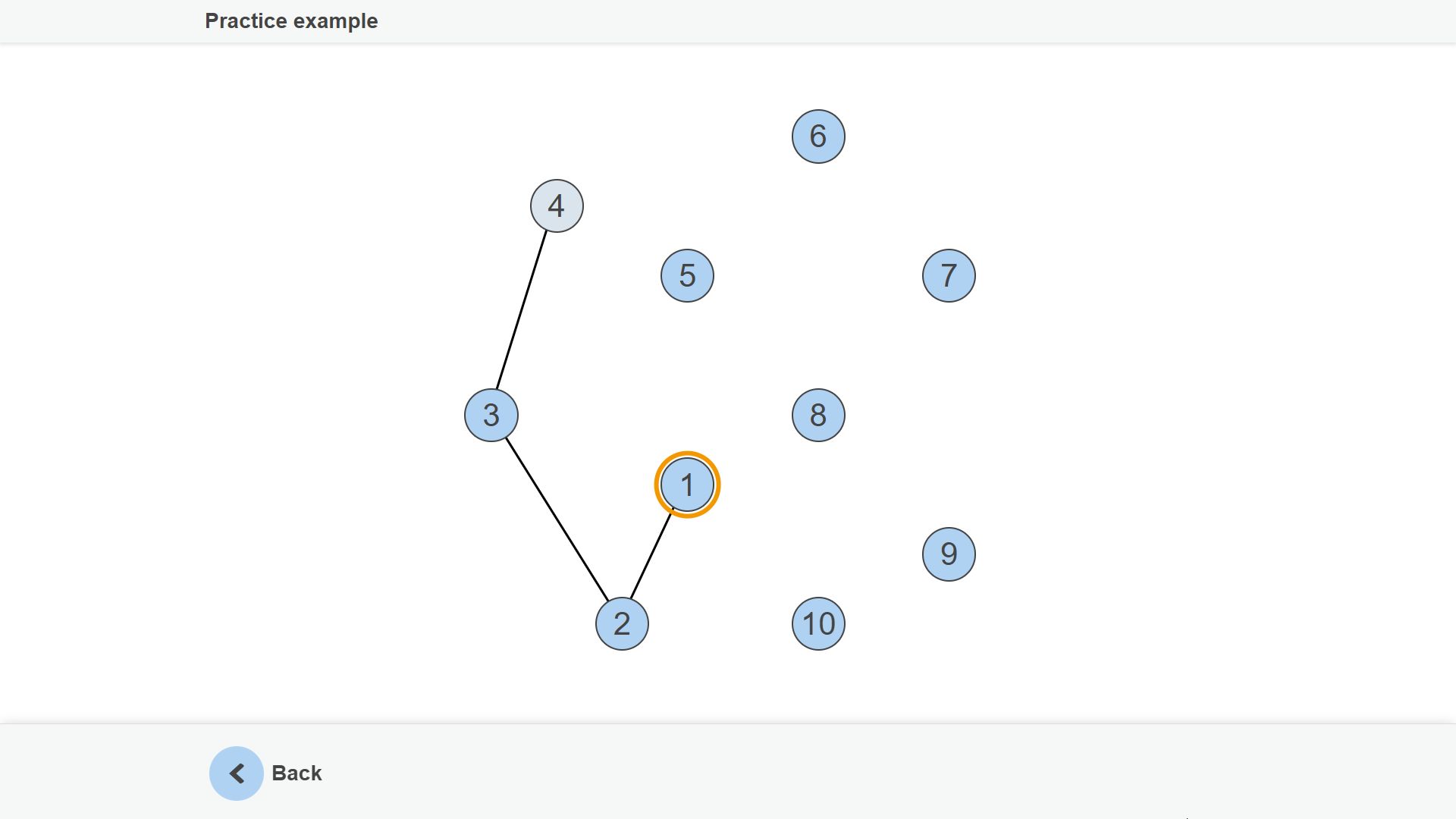Click the orange highlight ring around node 1

tap(687, 454)
